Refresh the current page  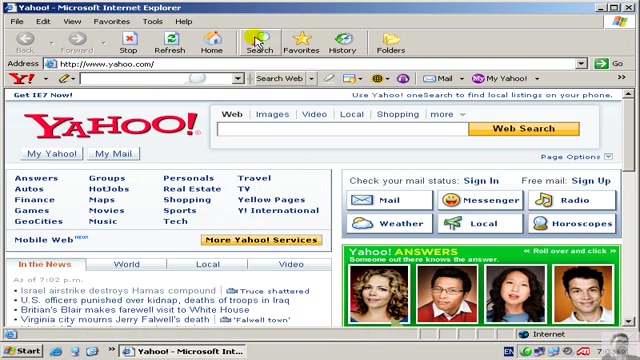click(x=170, y=43)
